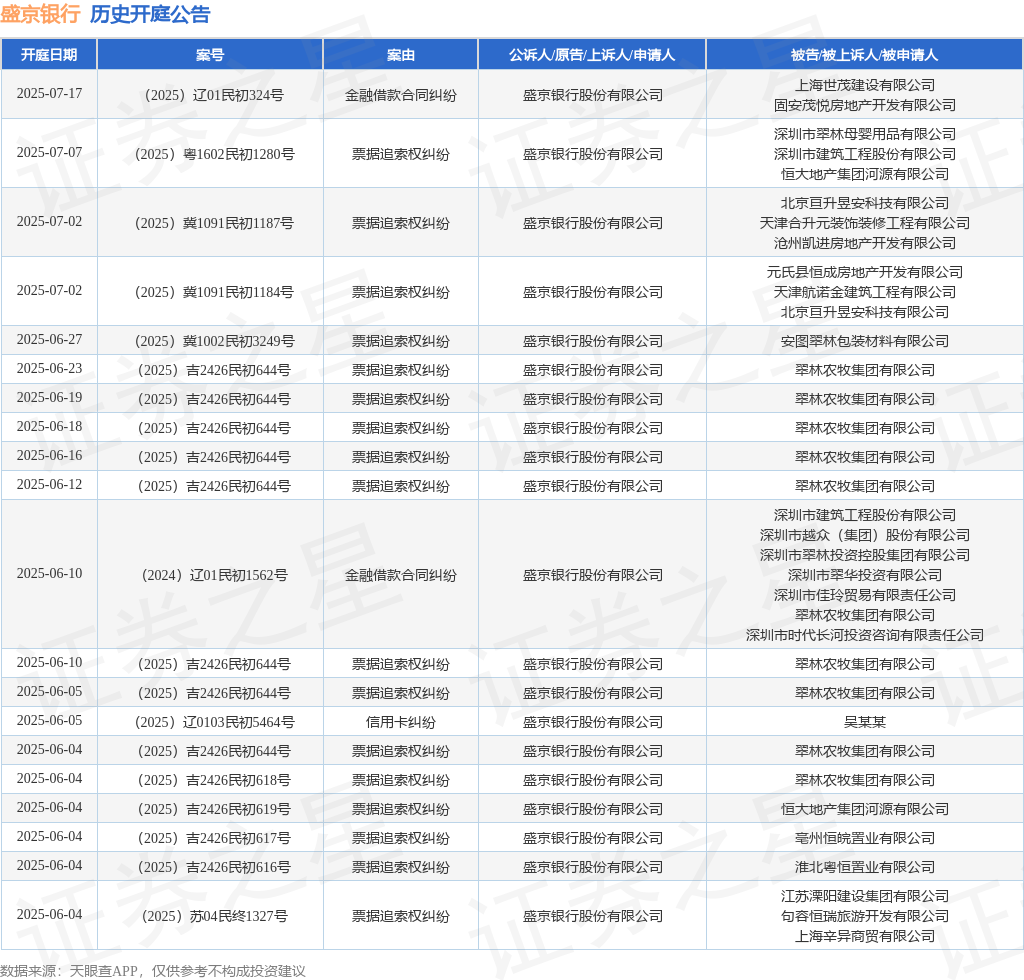Open case (2025)苏04民终1327号
Screen dimensions: 1024x980
[x=210, y=916]
